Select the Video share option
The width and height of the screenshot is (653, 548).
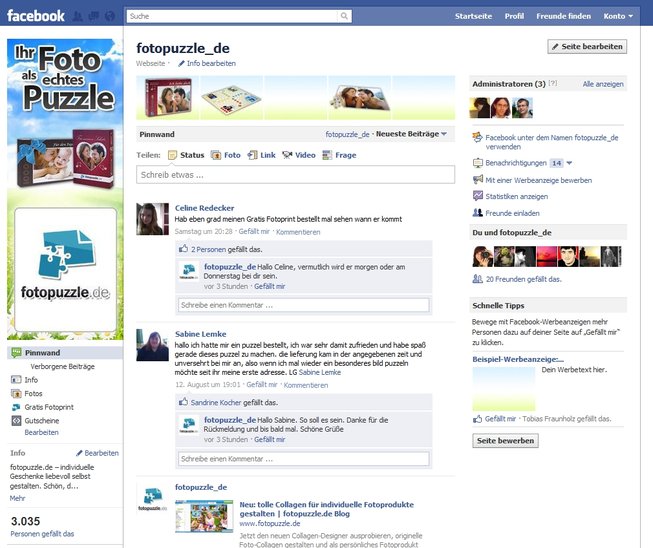pos(299,155)
